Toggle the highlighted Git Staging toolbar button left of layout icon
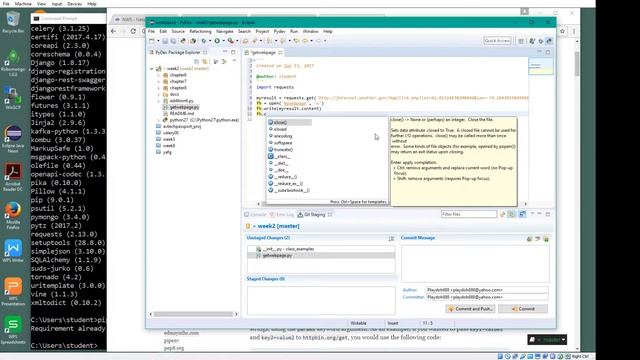 coord(511,214)
